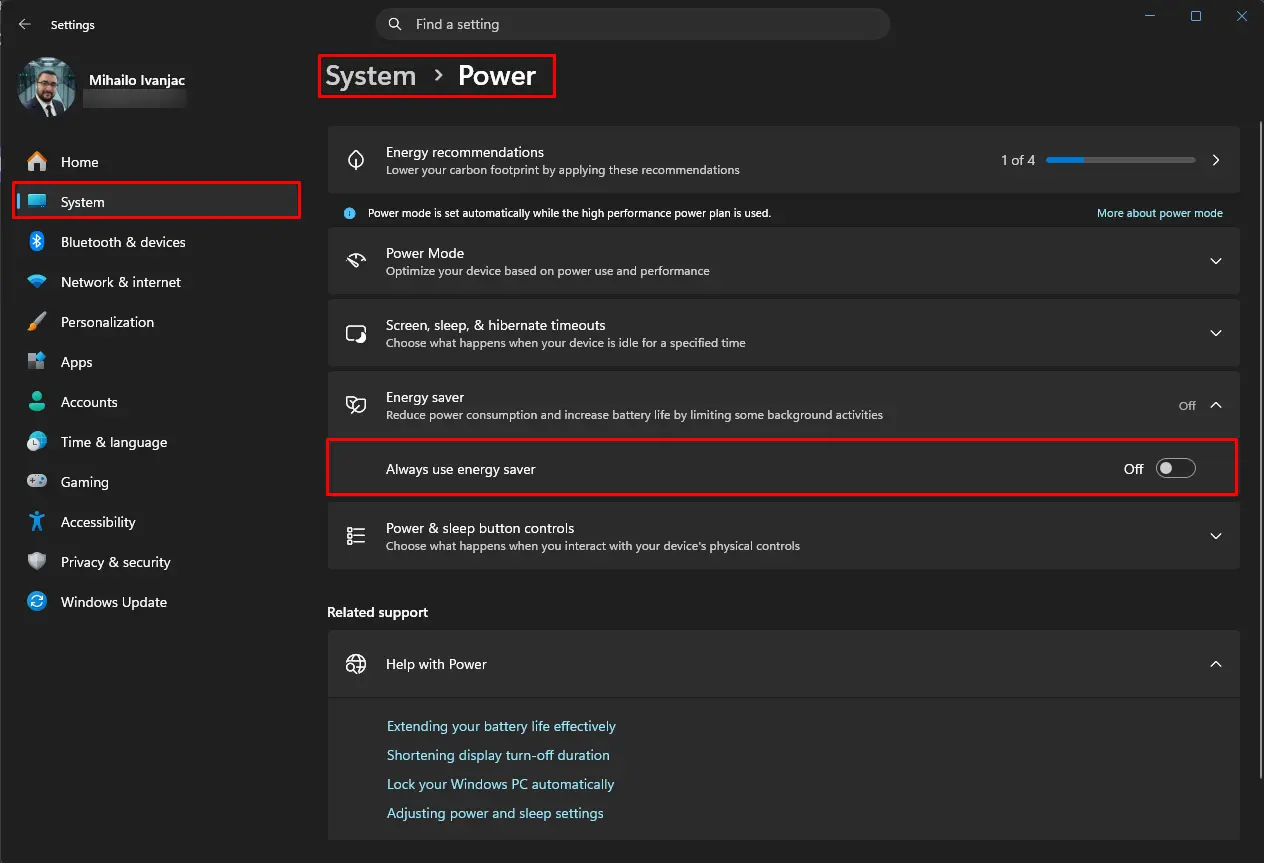The image size is (1264, 863).
Task: Click the 1 of 4 recommendations count
Action: pos(1018,160)
